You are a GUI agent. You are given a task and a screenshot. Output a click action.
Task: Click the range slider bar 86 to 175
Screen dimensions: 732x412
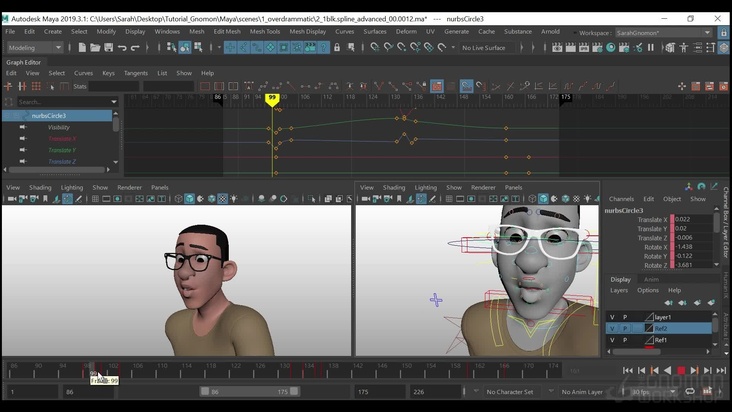[249, 391]
